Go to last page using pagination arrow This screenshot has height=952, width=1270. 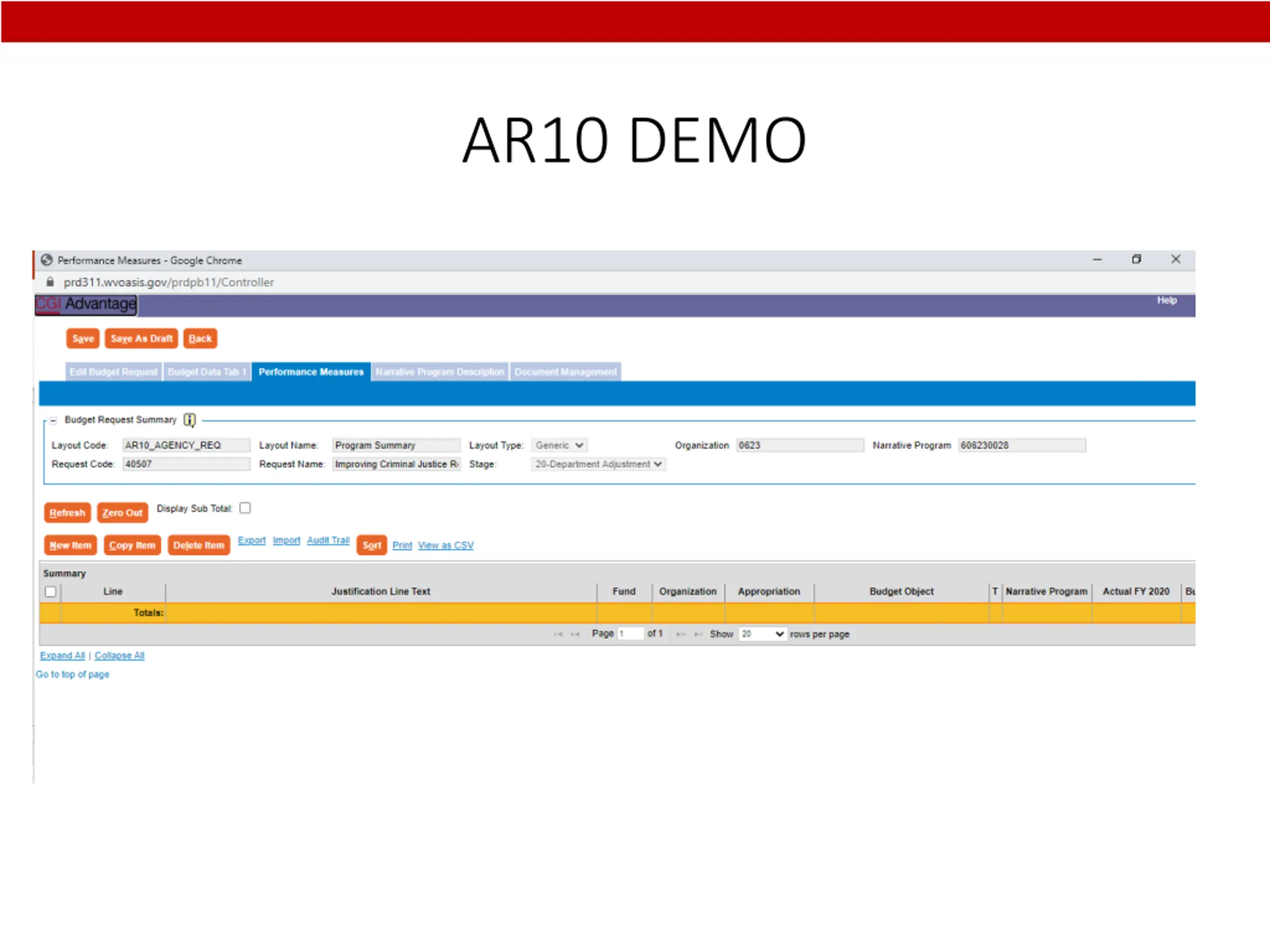tap(698, 634)
